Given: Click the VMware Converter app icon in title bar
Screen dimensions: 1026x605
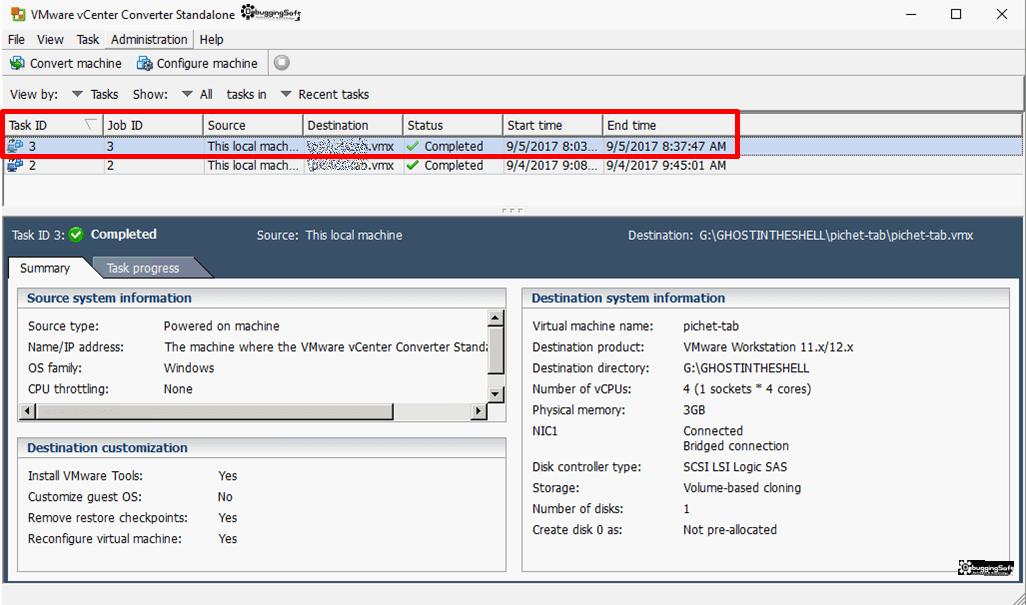Looking at the screenshot, I should [18, 14].
